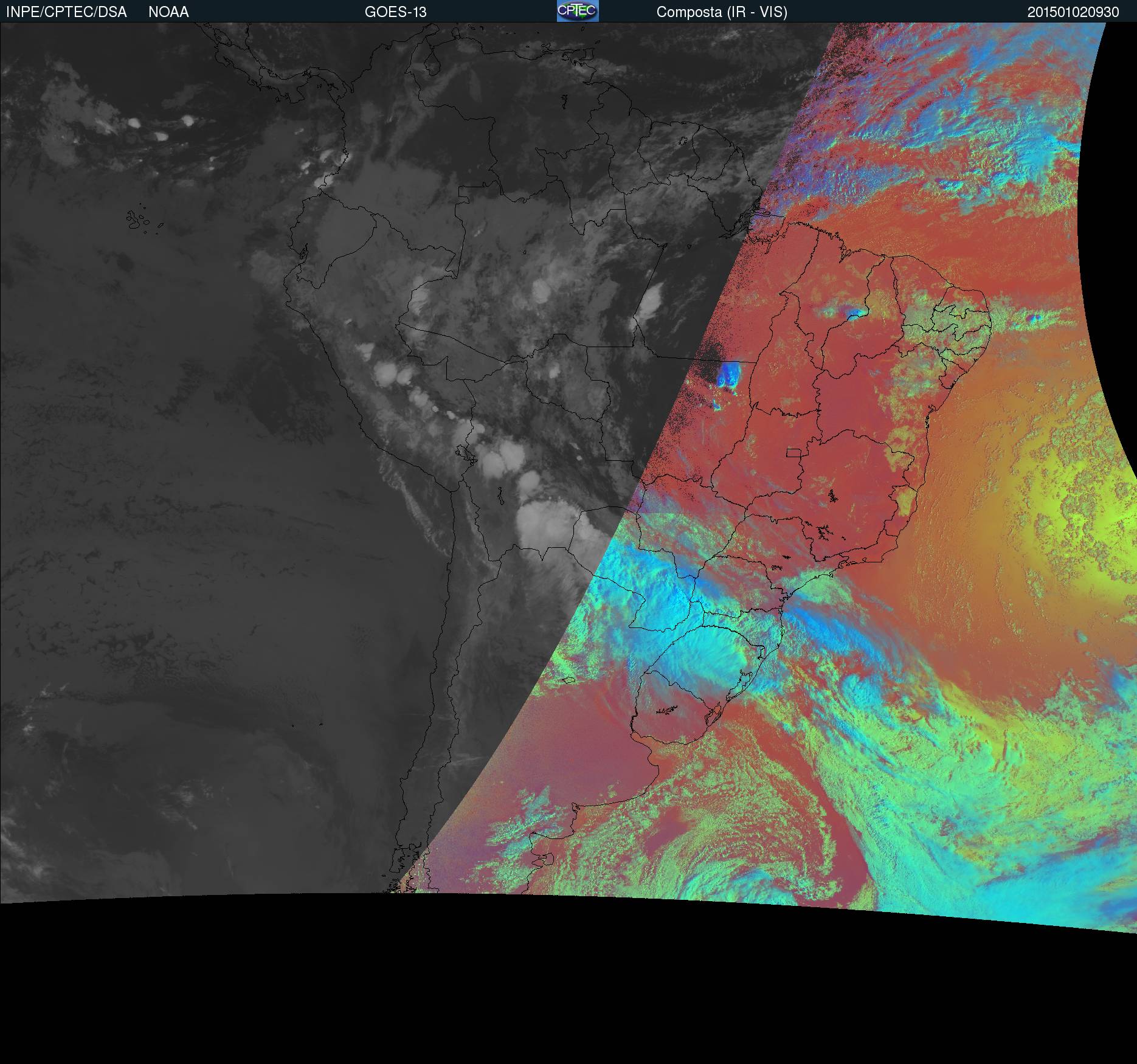Click the dark blue storm cell at the day-night boundary

coord(728,374)
